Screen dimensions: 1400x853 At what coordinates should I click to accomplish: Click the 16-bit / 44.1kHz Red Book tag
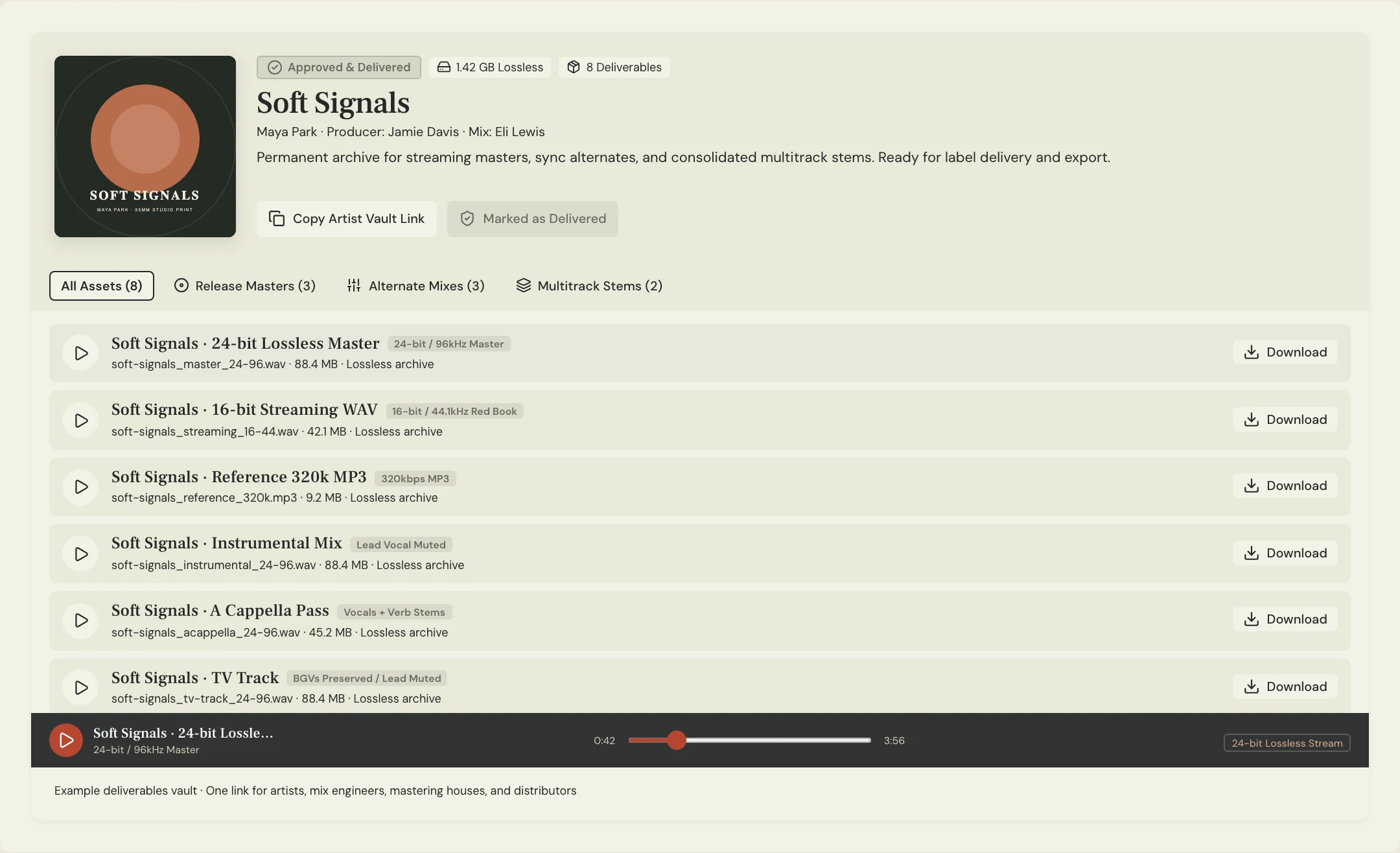[x=454, y=411]
